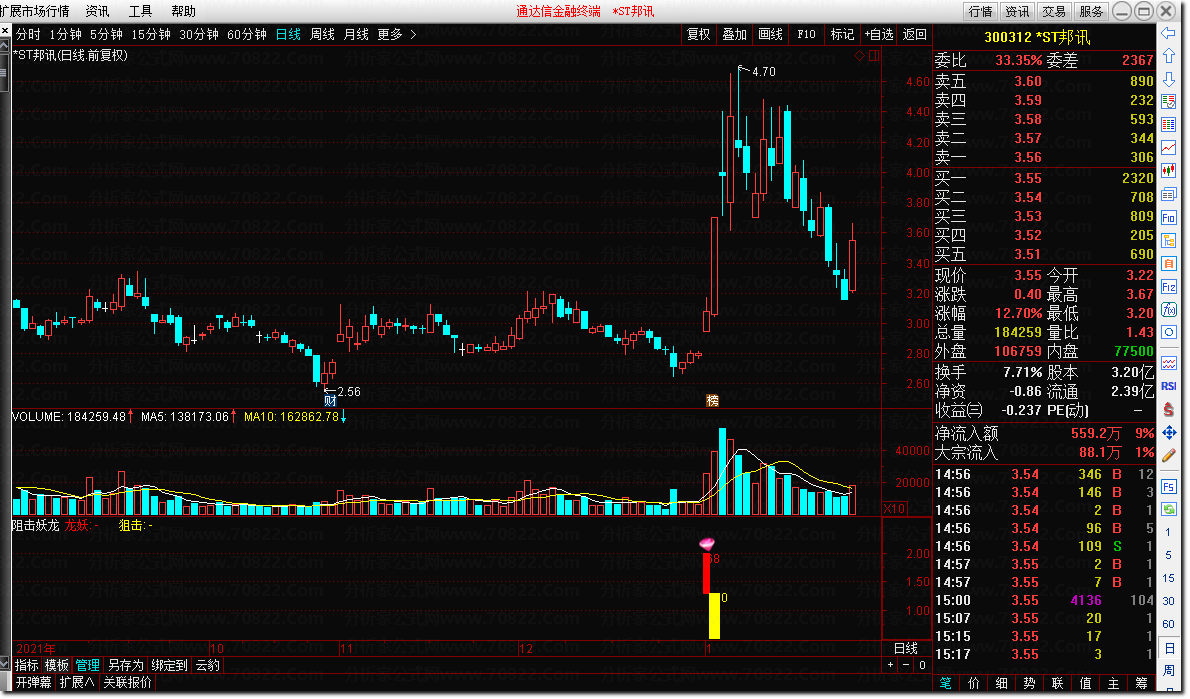
Task: Click the 返回 return button
Action: 915,34
